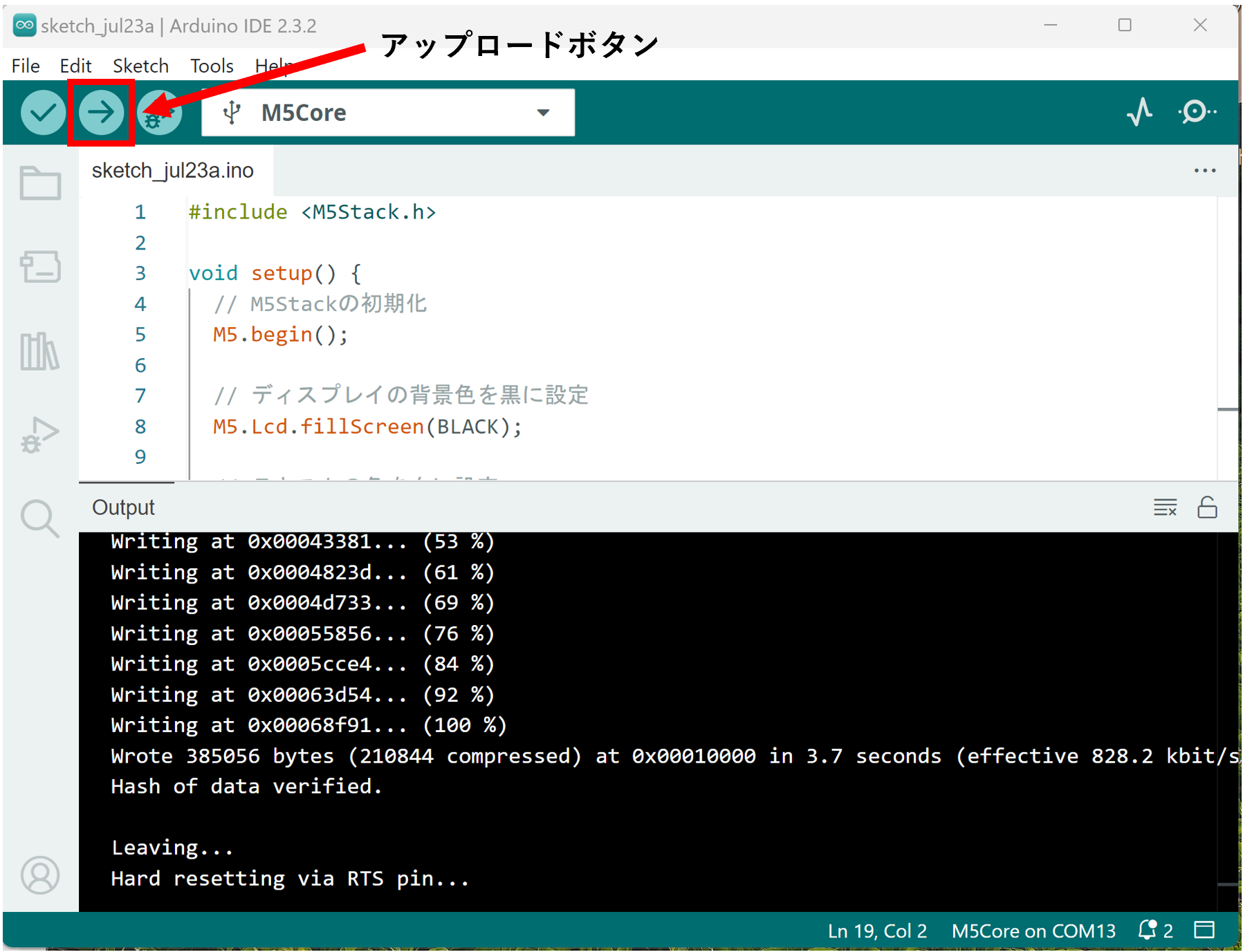Open the Tools menu
The height and width of the screenshot is (952, 1243).
(x=211, y=66)
